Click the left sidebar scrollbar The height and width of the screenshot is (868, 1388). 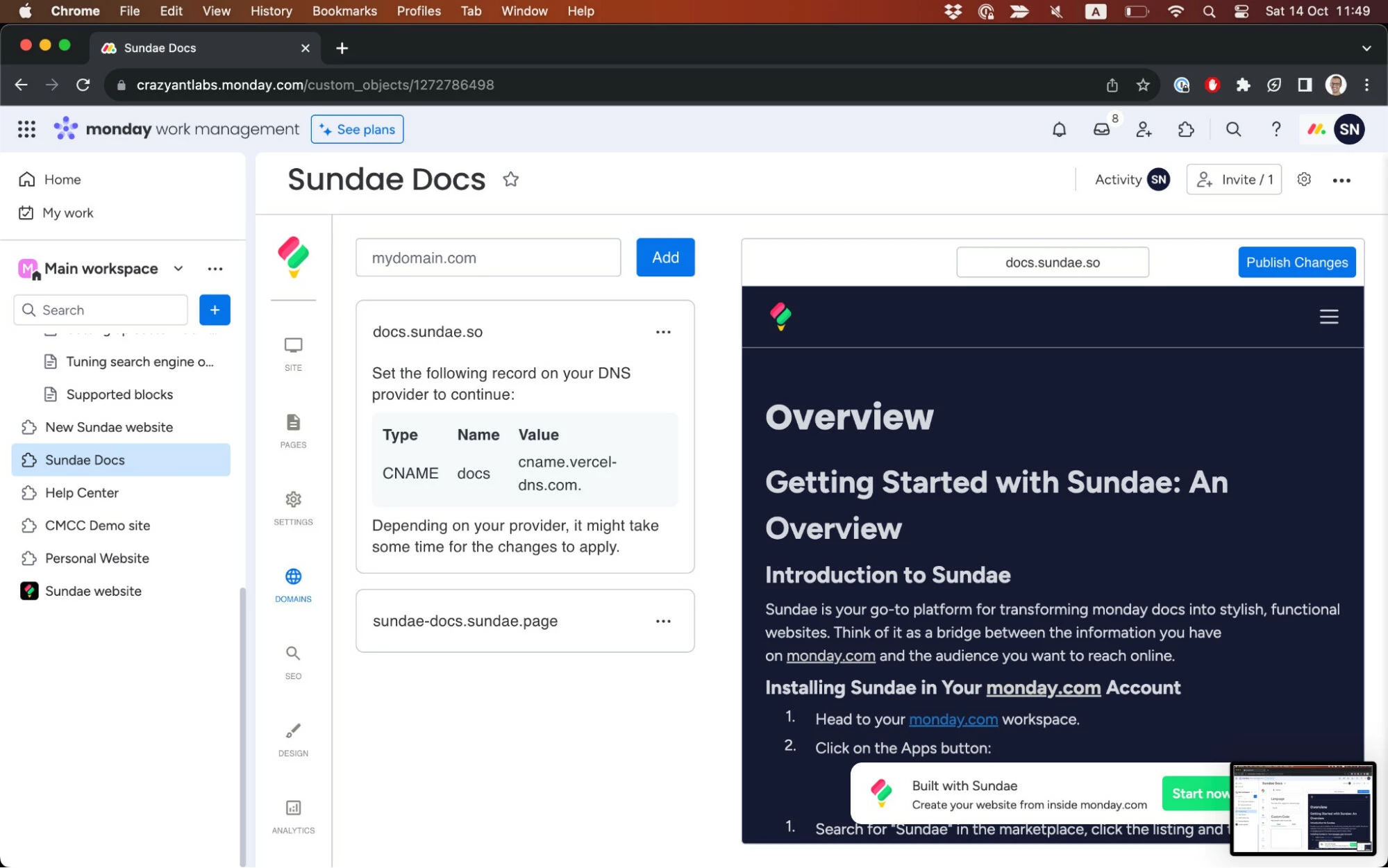click(x=242, y=726)
